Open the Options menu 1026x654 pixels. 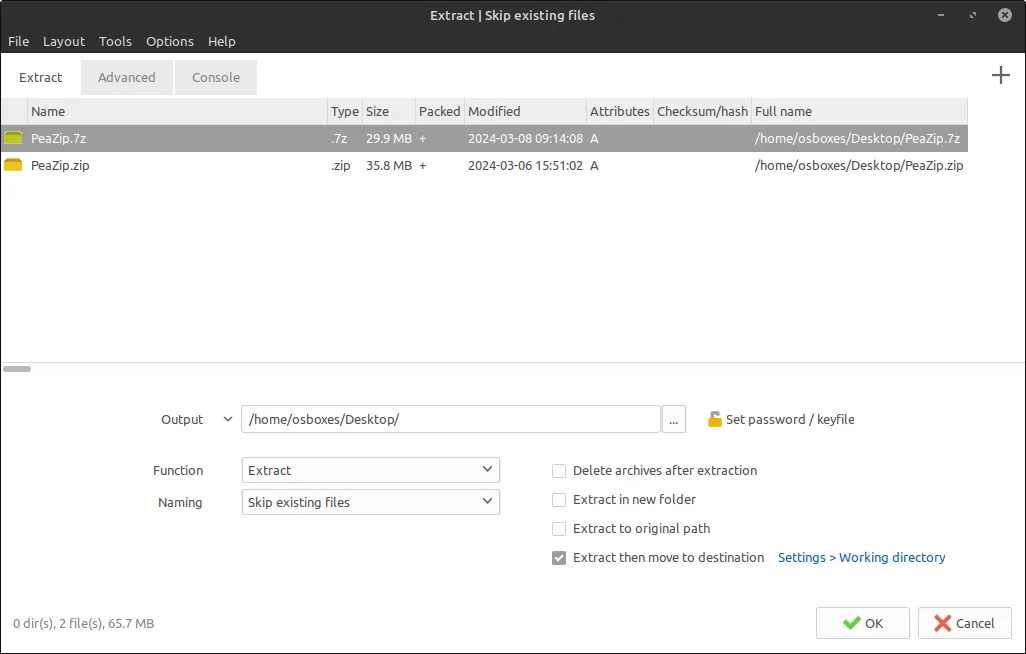pyautogui.click(x=169, y=41)
